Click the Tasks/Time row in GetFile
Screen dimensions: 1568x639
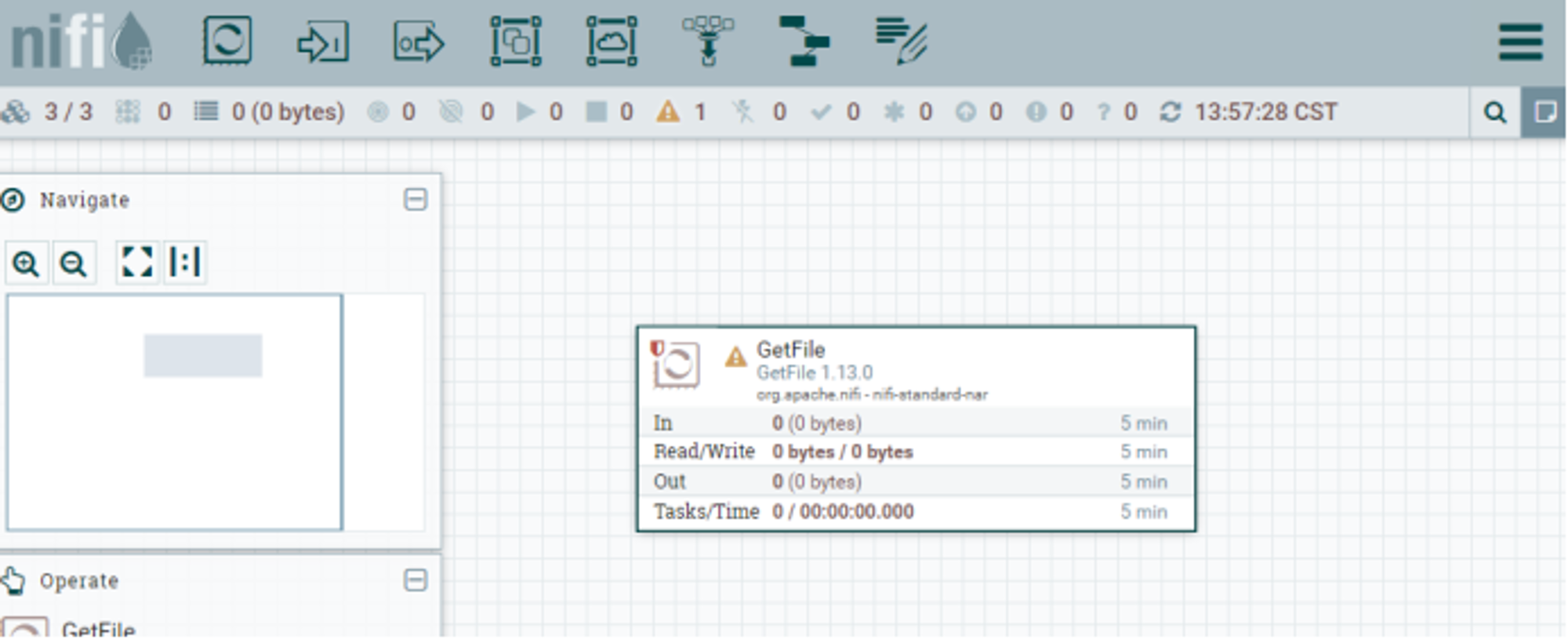pos(916,511)
